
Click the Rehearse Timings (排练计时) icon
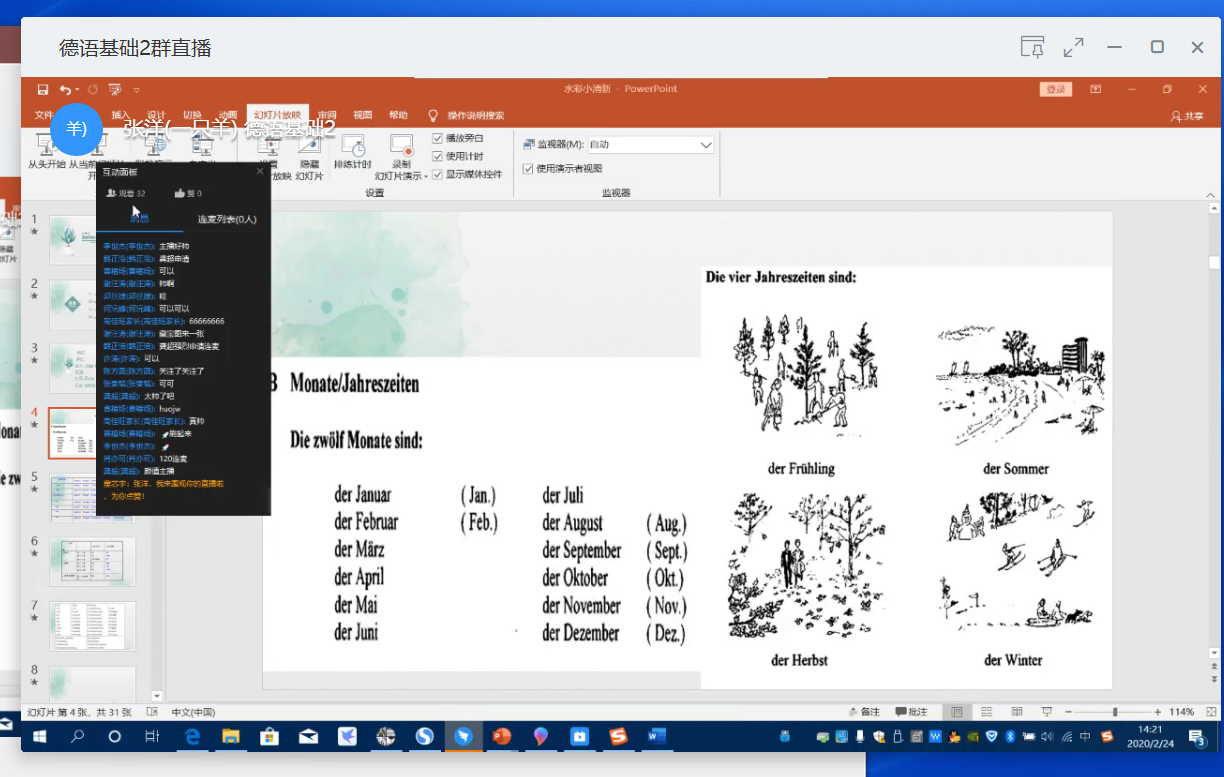tap(352, 151)
